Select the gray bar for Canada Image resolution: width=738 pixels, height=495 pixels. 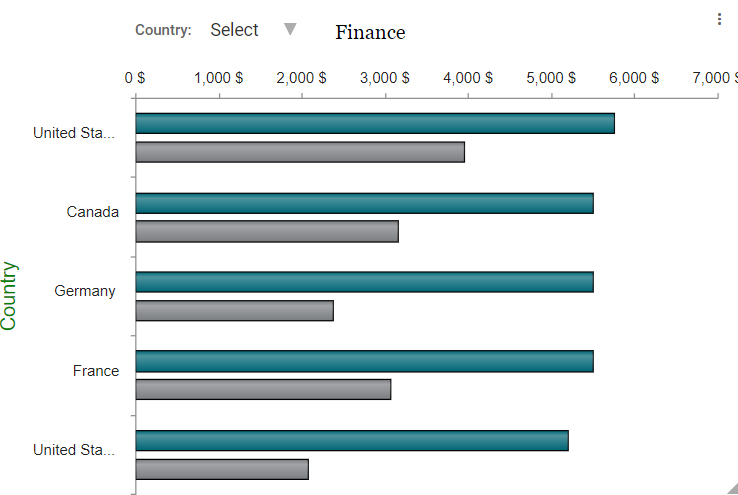[267, 231]
